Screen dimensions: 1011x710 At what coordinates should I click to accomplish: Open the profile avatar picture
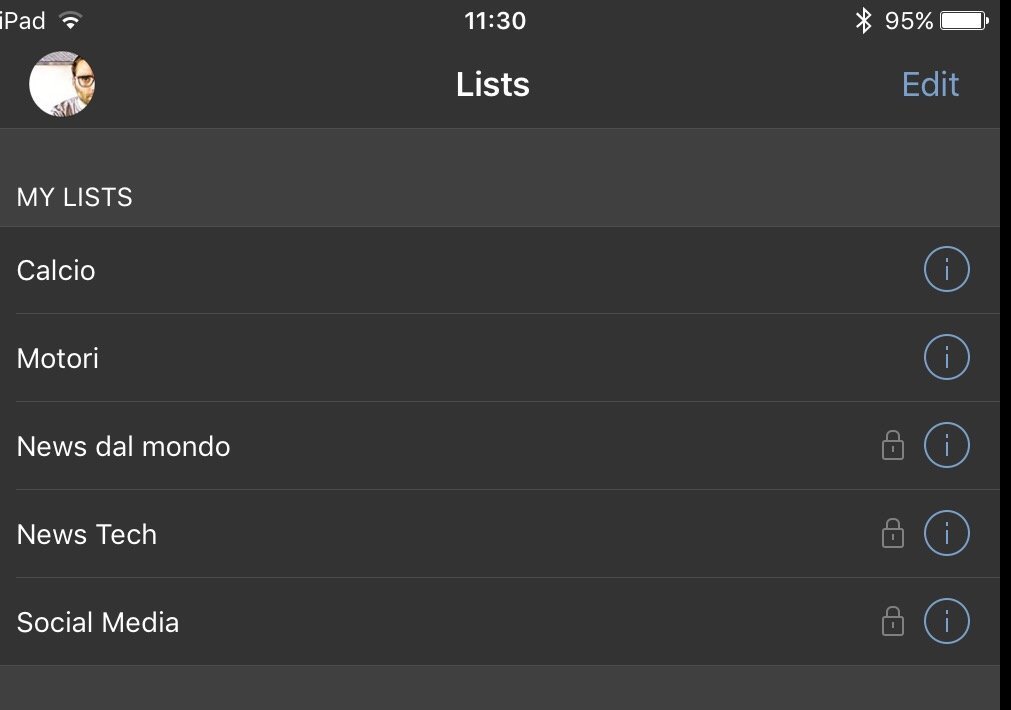coord(62,84)
